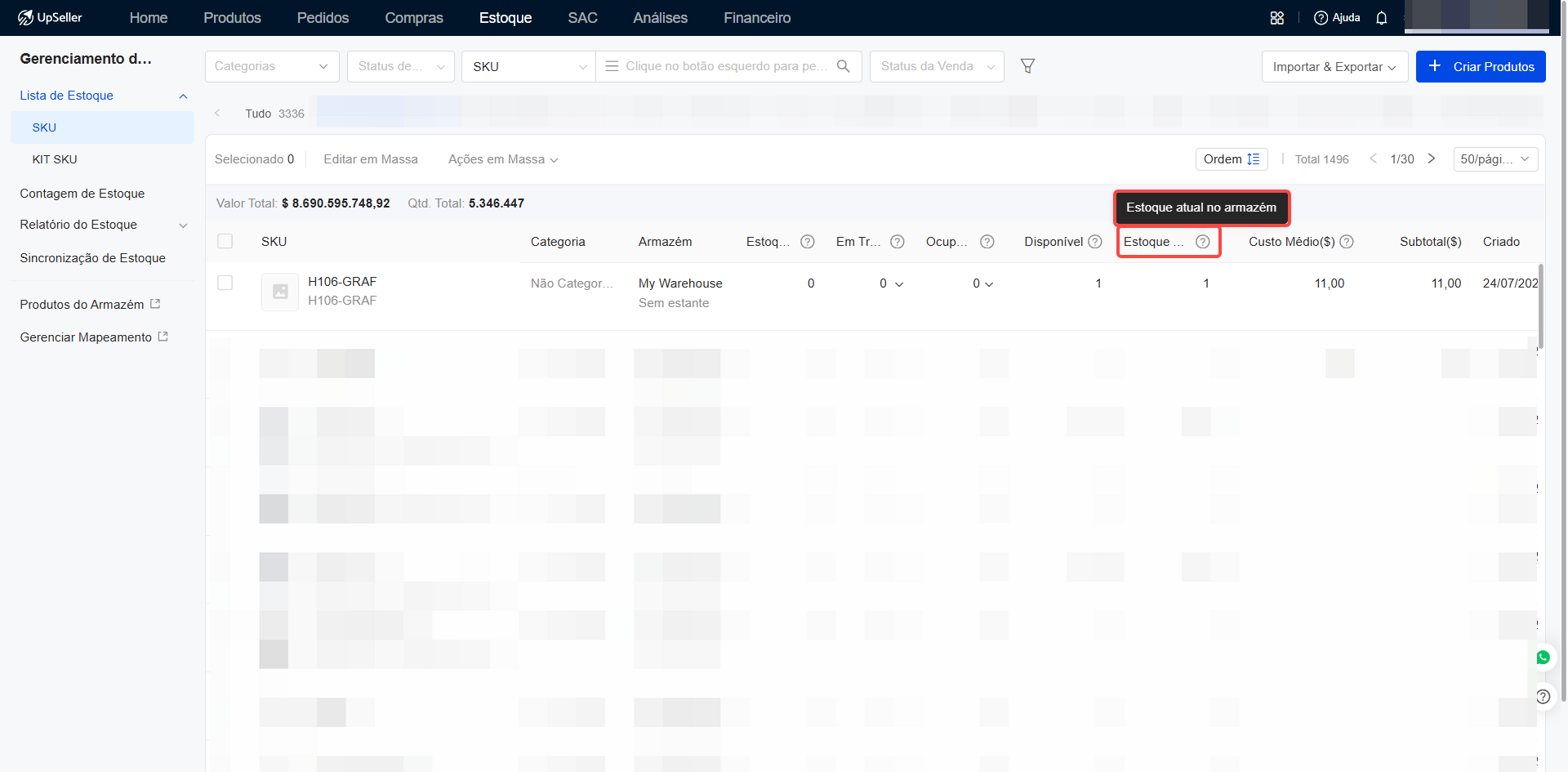Click tab bar left arrow before Tudo
This screenshot has height=772, width=1568.
(217, 114)
